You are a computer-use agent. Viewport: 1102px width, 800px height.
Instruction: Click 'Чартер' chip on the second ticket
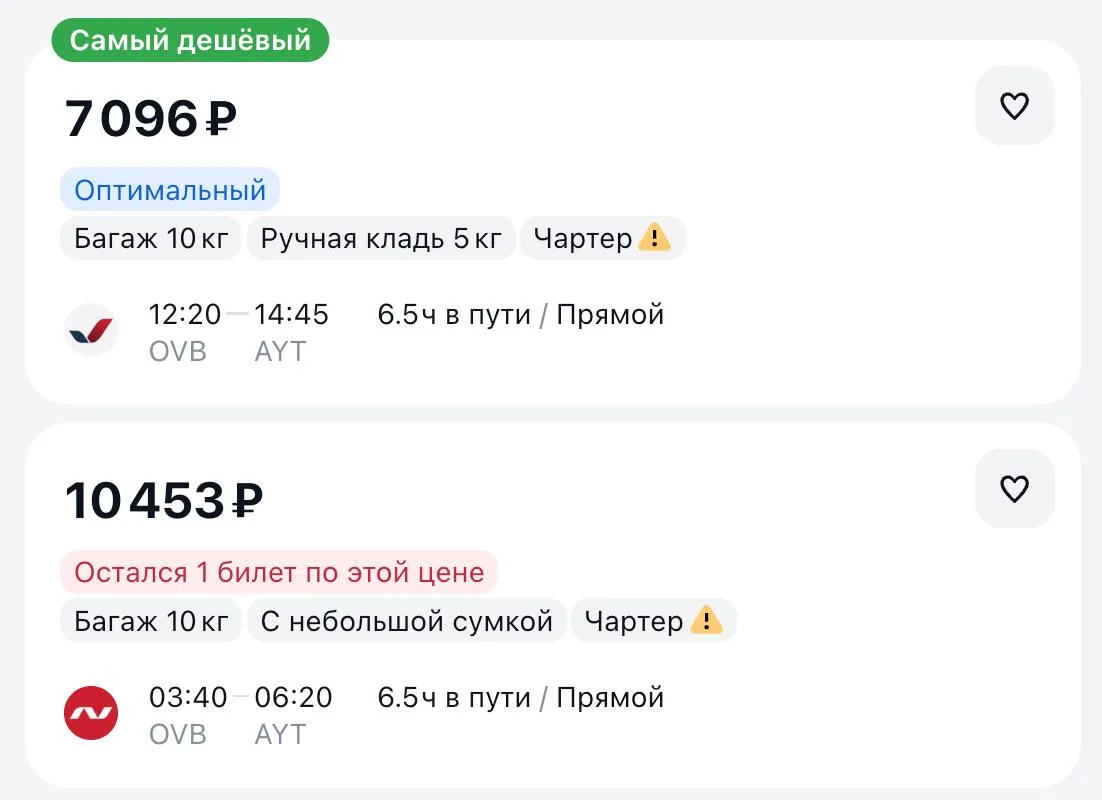654,621
